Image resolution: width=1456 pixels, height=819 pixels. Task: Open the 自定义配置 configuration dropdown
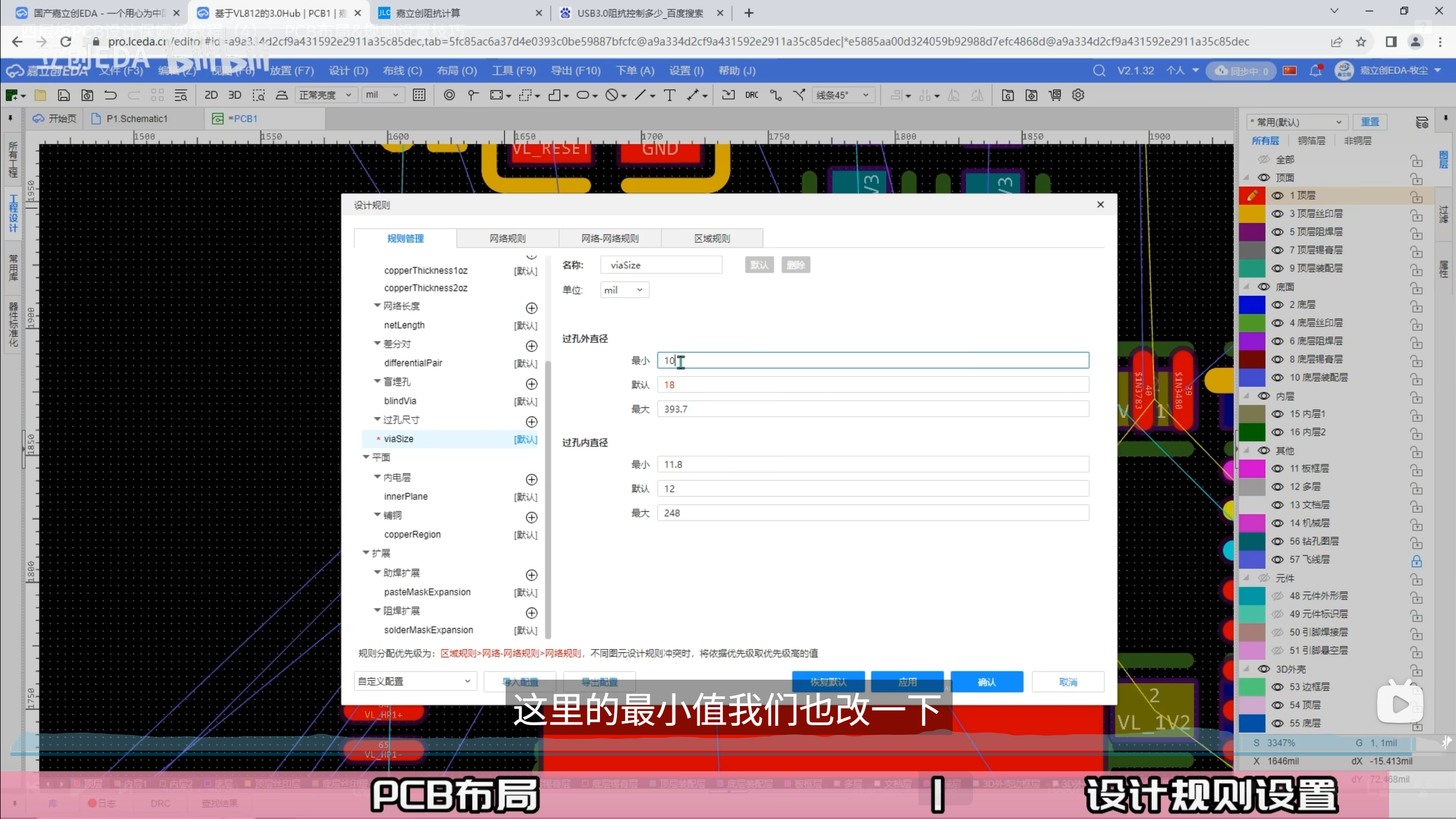(x=414, y=681)
